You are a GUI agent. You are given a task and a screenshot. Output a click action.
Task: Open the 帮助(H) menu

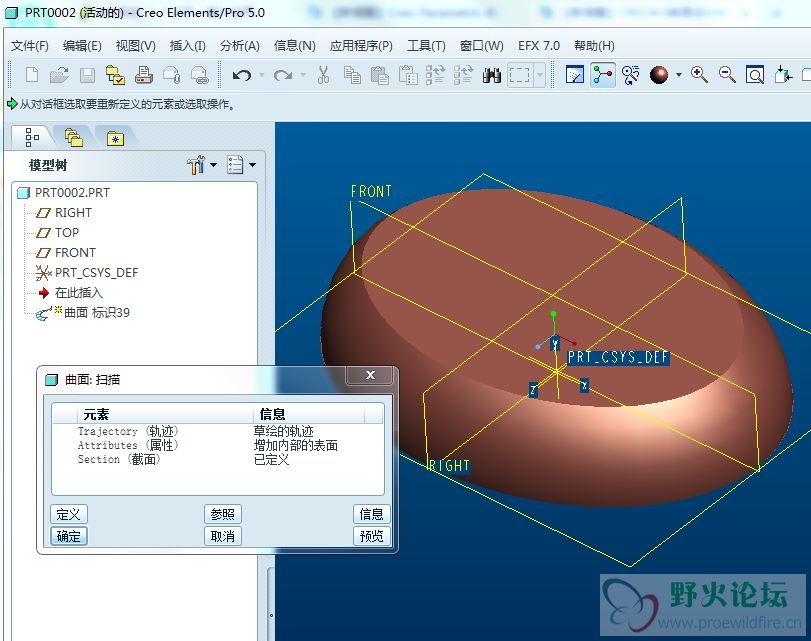(x=594, y=46)
